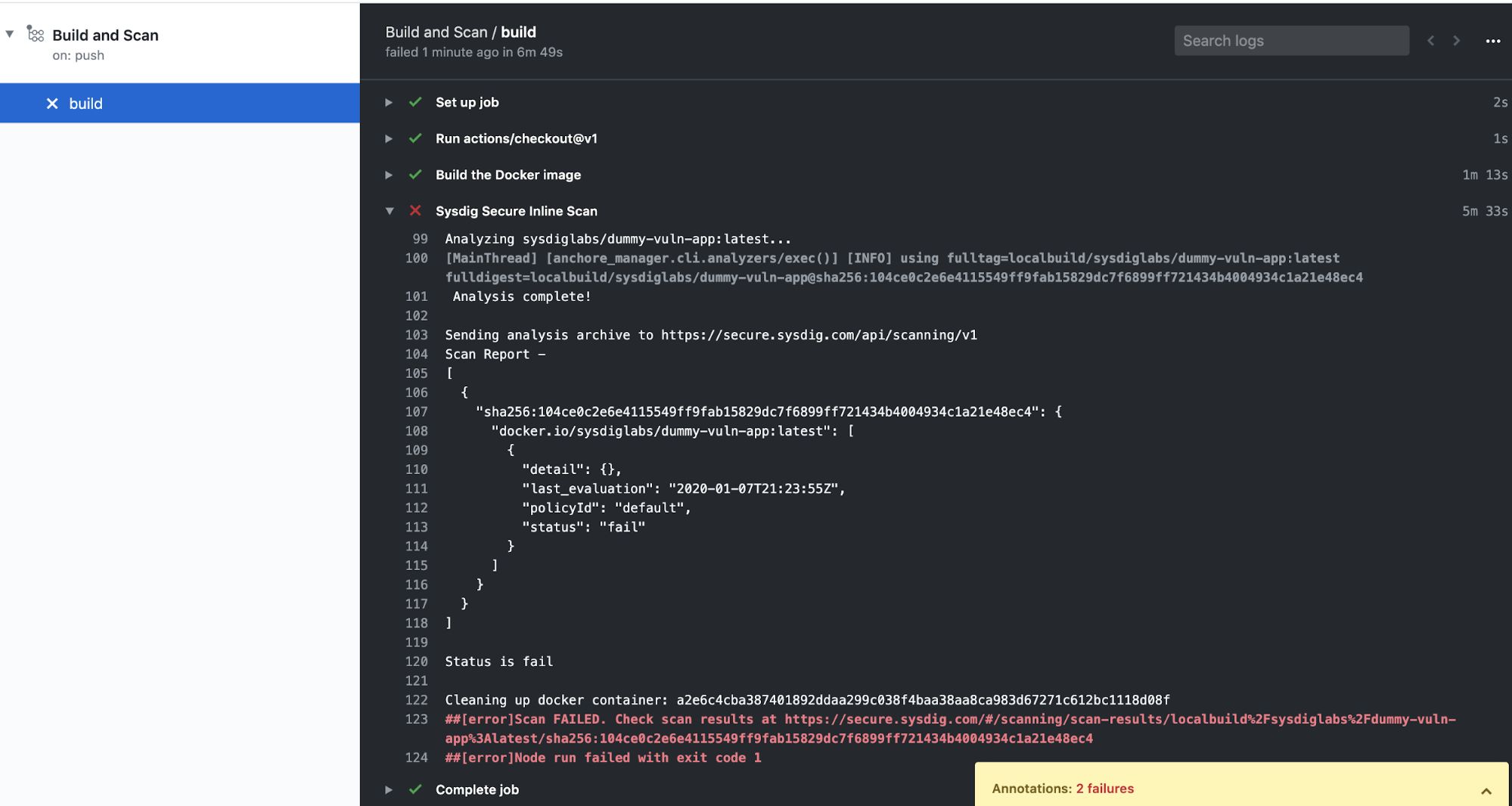
Task: Click the '"status": "fail"' log line
Action: tap(583, 527)
